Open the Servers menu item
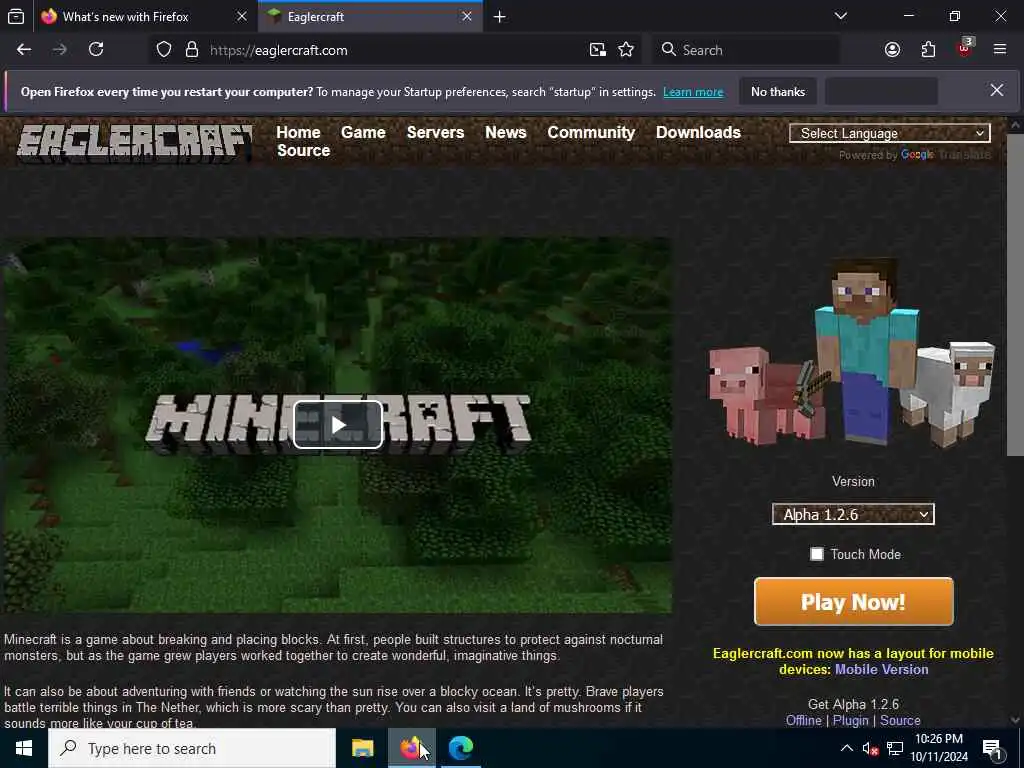Screen dimensions: 1024x768 [x=436, y=133]
